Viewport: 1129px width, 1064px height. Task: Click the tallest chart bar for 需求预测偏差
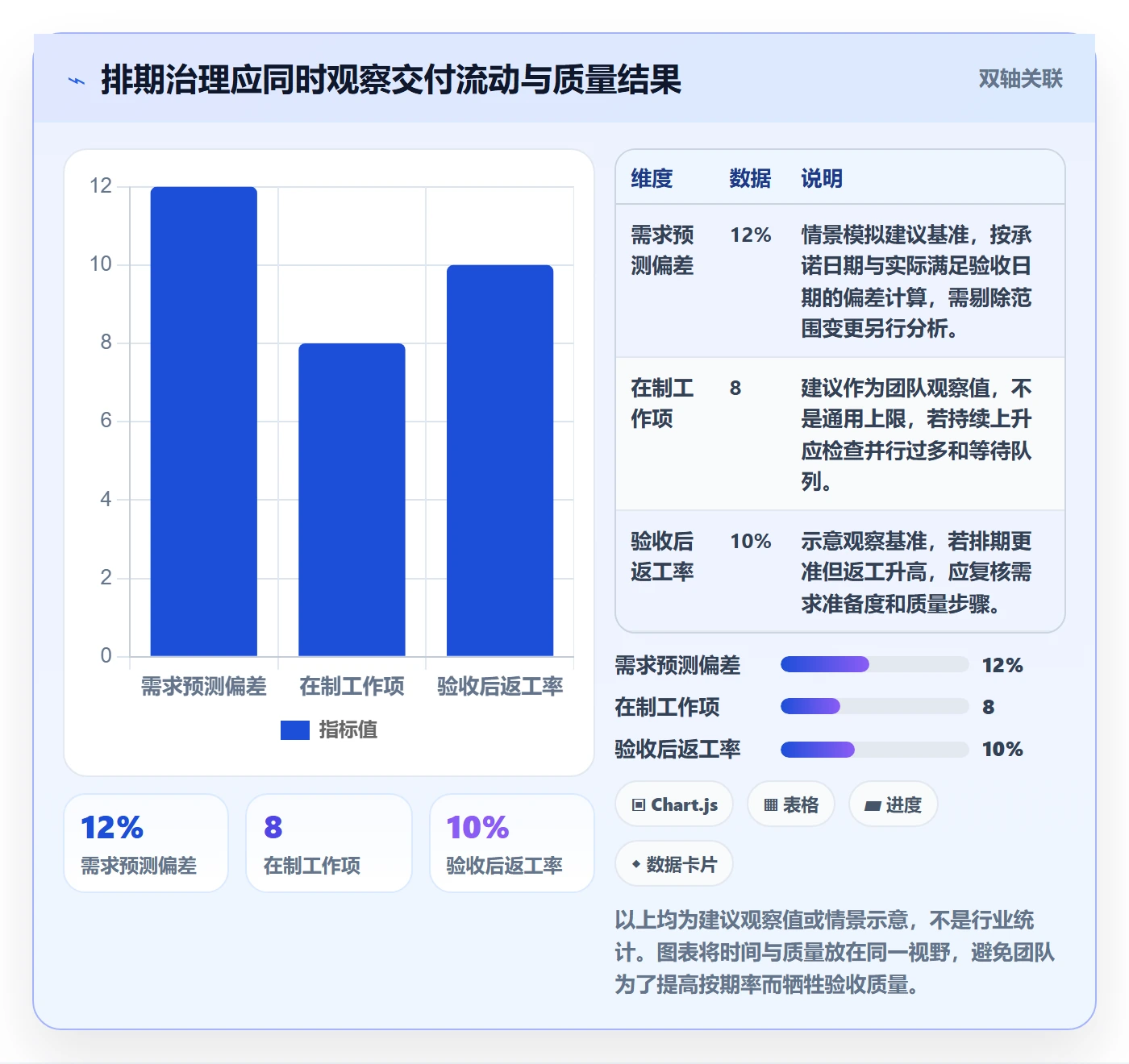204,422
